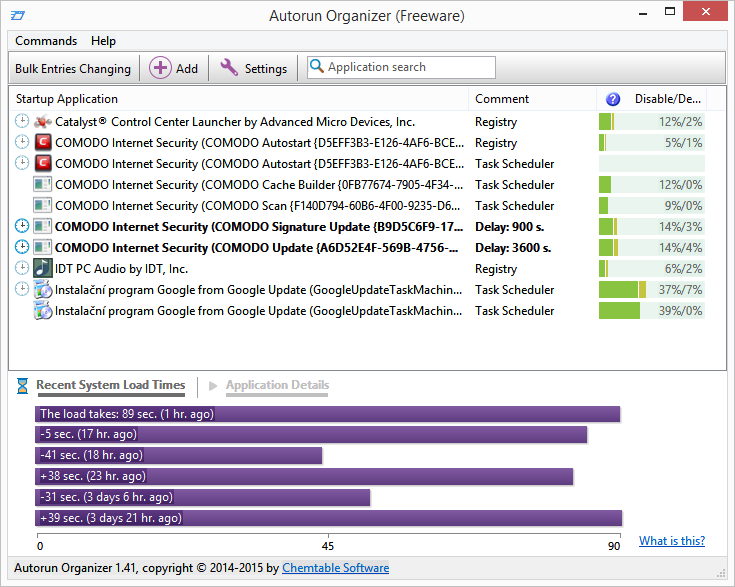Click the 12%/0% value on COMODO Cache Builder row
735x587 pixels.
coord(681,185)
